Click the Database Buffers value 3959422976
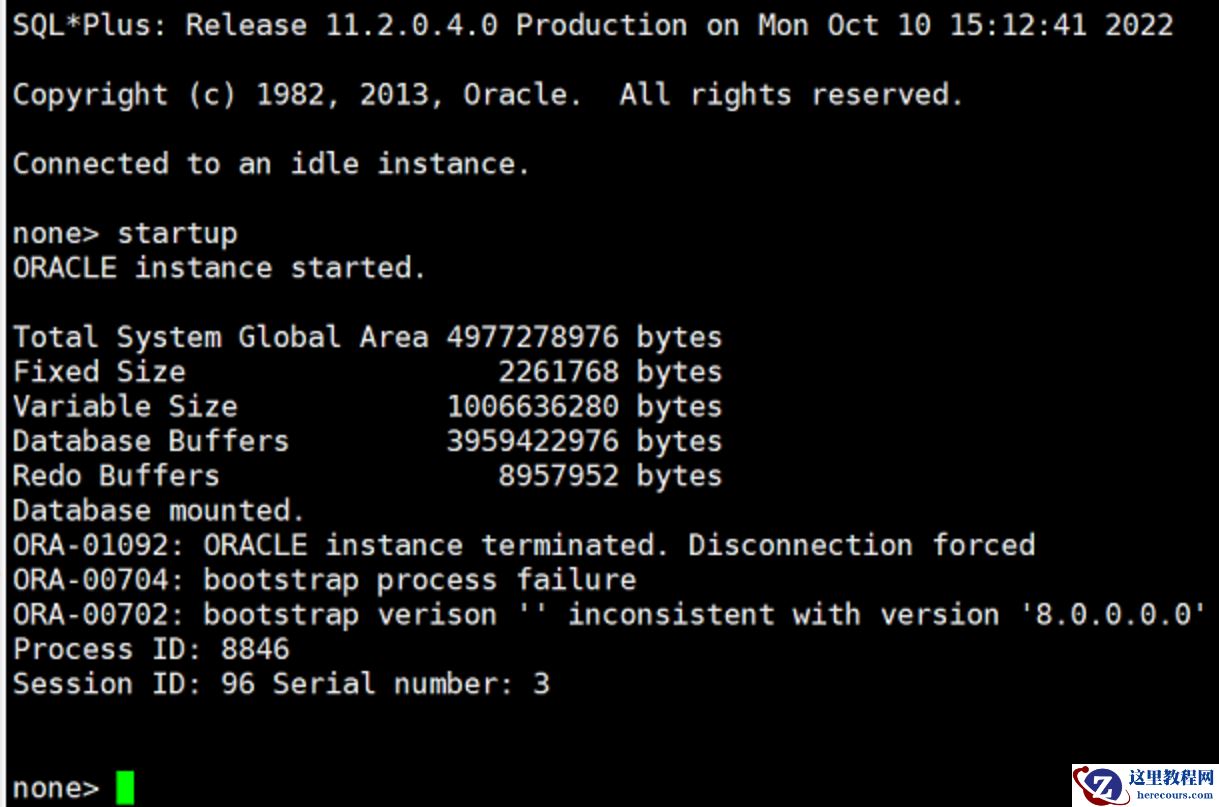Image resolution: width=1219 pixels, height=807 pixels. (x=532, y=441)
